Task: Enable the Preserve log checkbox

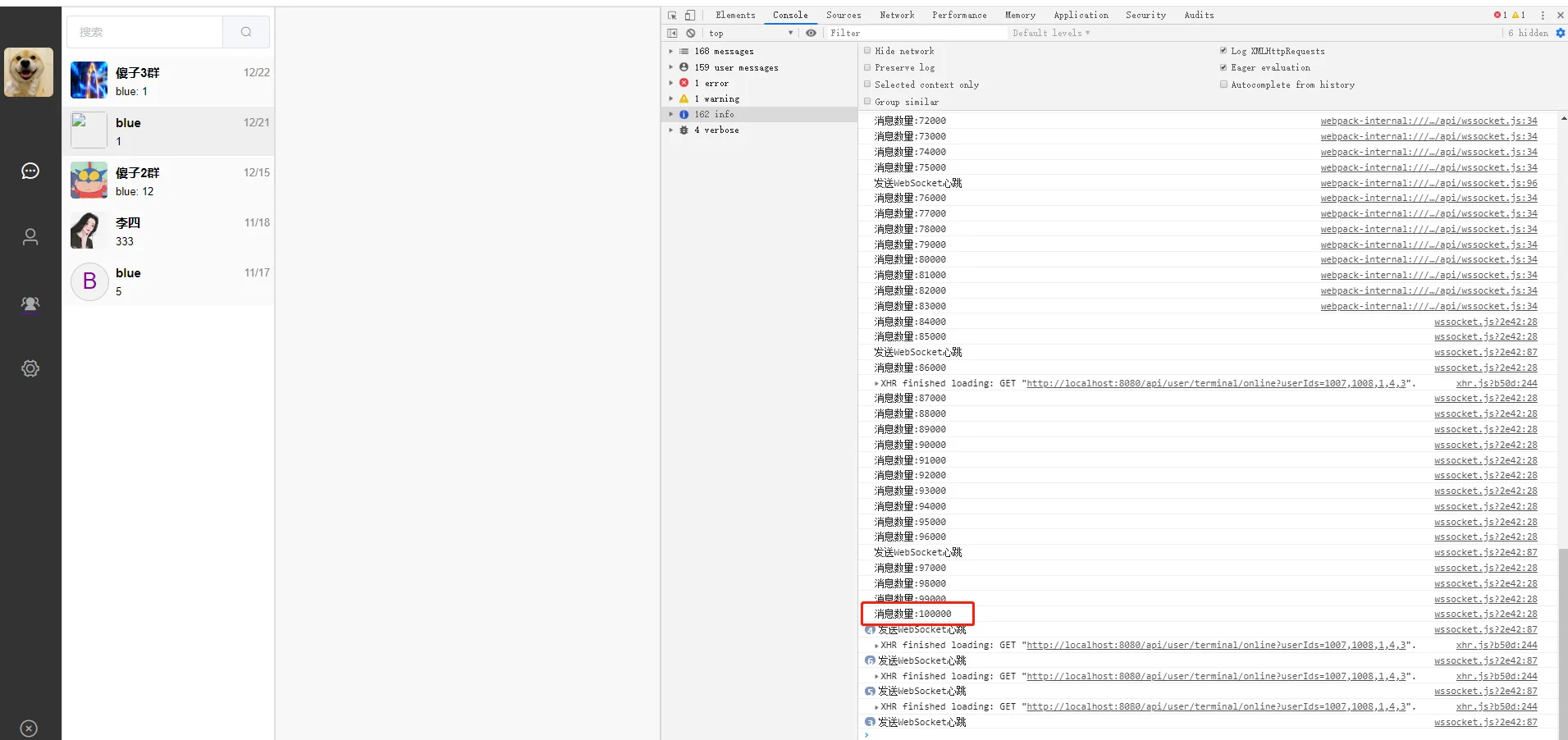Action: pyautogui.click(x=867, y=67)
